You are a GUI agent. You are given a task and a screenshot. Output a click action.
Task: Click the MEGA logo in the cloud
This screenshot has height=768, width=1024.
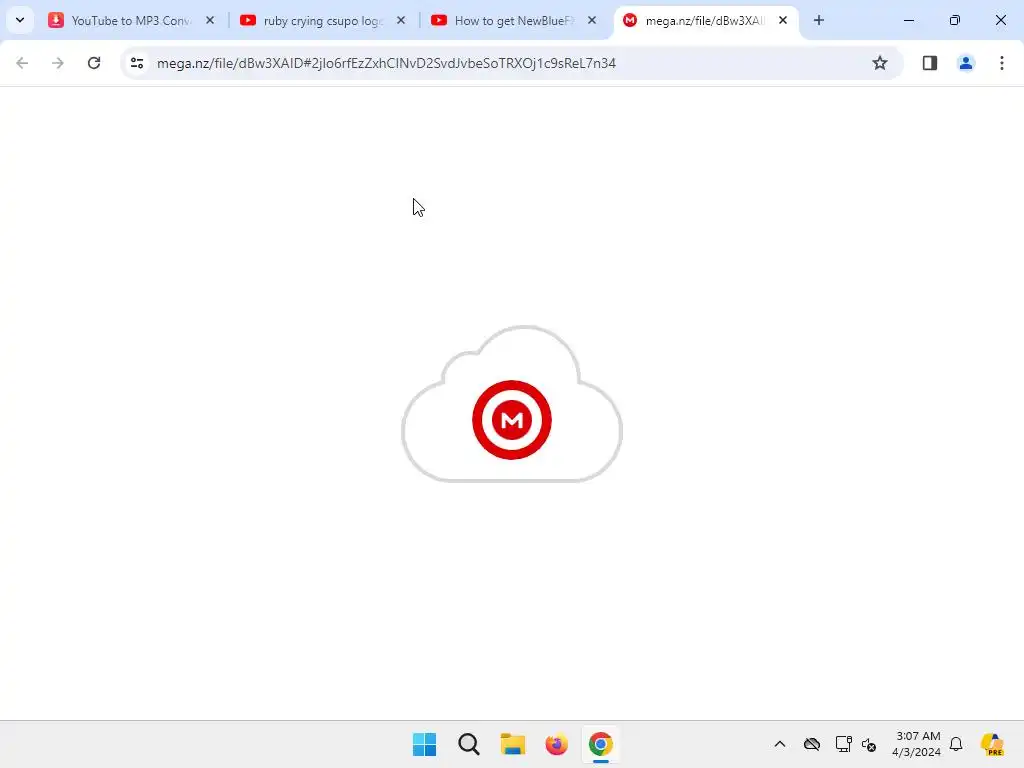512,420
